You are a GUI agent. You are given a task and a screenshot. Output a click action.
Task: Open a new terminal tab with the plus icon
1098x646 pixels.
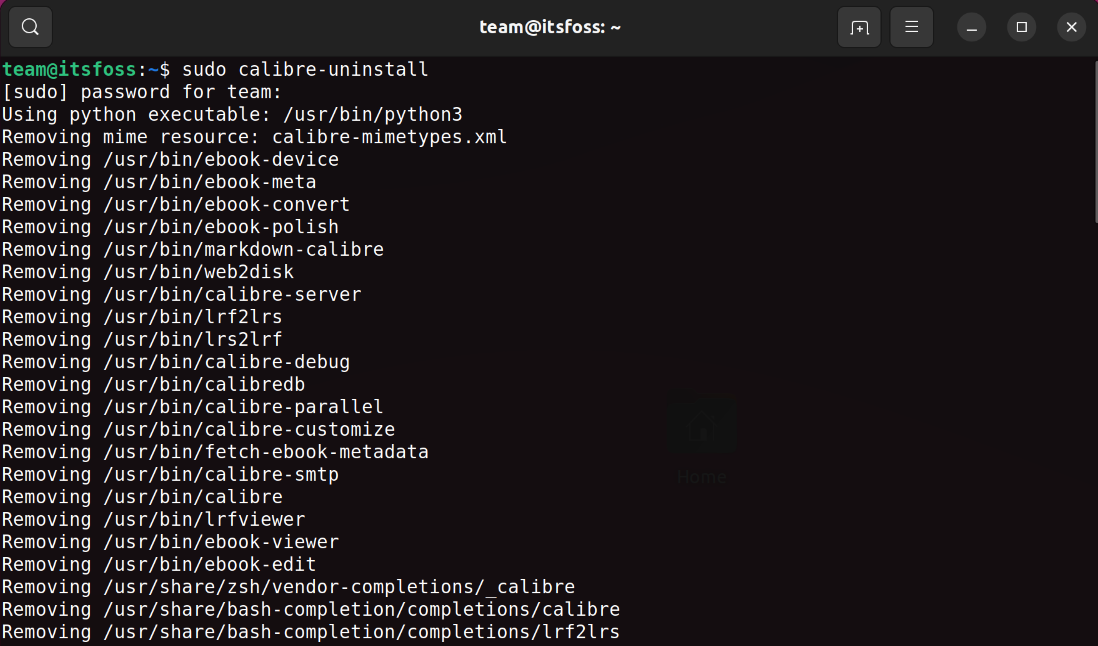click(x=859, y=27)
